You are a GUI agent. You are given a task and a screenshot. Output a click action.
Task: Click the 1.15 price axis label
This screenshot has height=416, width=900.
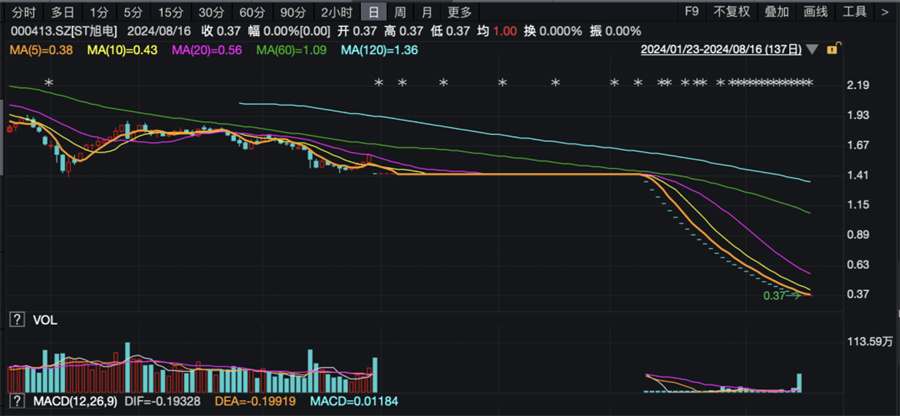click(858, 205)
